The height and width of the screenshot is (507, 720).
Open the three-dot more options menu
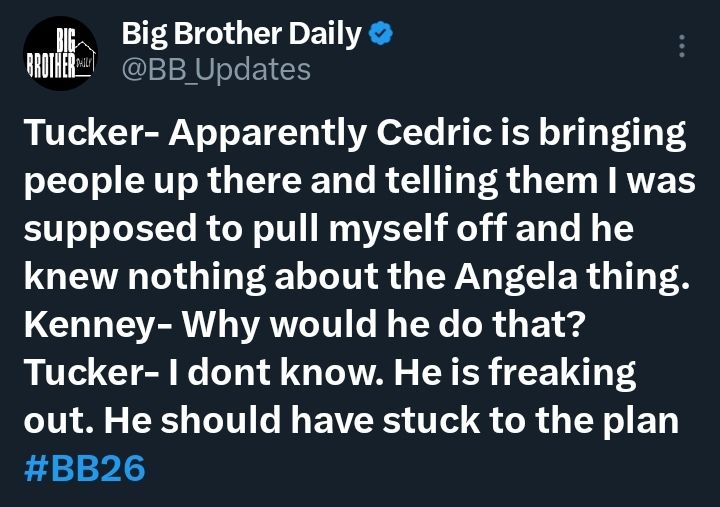coord(682,46)
